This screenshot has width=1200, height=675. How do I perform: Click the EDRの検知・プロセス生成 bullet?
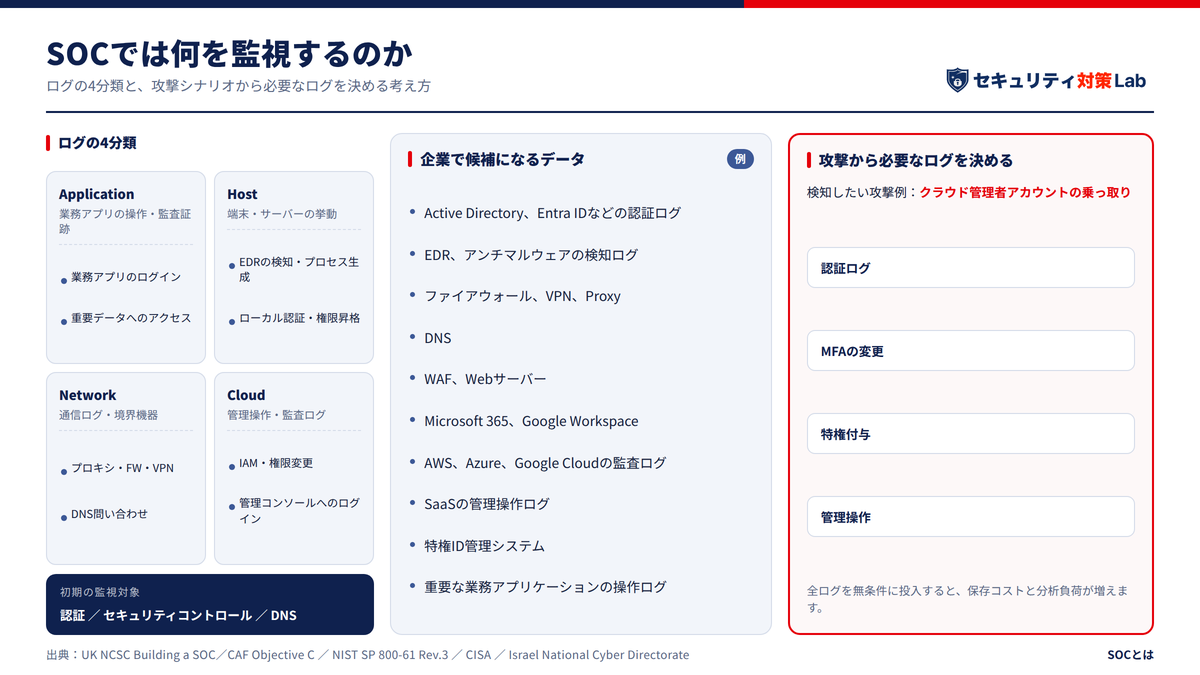(x=299, y=269)
